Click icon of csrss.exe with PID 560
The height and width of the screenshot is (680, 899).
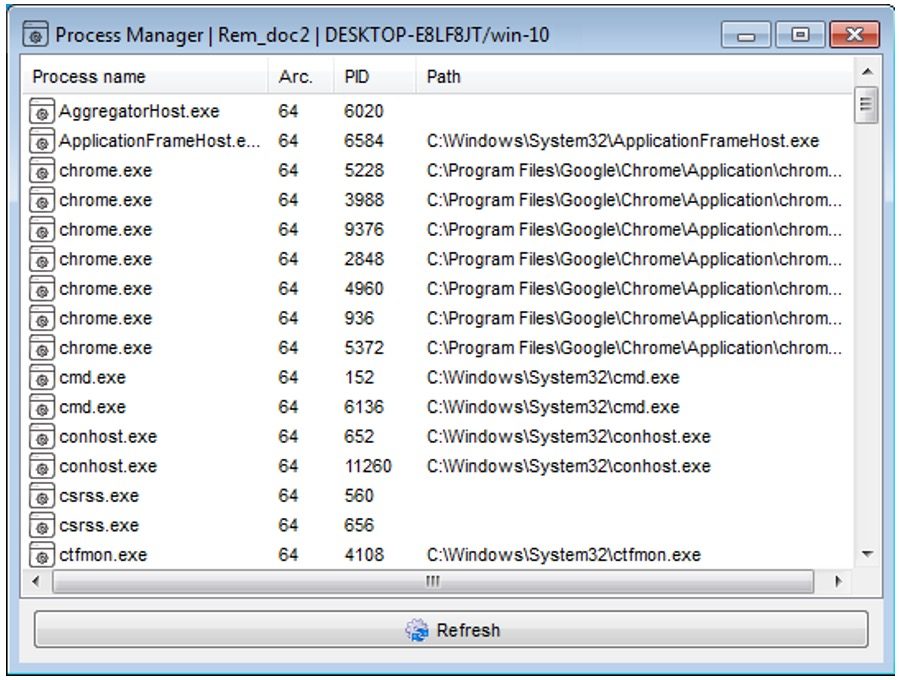coord(41,496)
